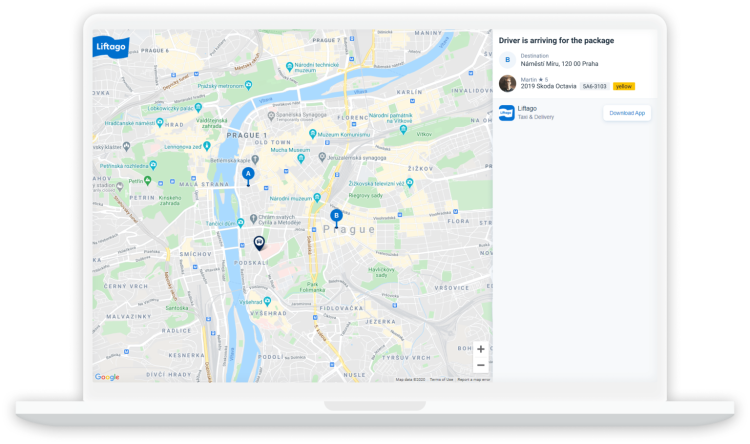750x444 pixels.
Task: Click Tančící dům map marker
Action: click(x=241, y=222)
